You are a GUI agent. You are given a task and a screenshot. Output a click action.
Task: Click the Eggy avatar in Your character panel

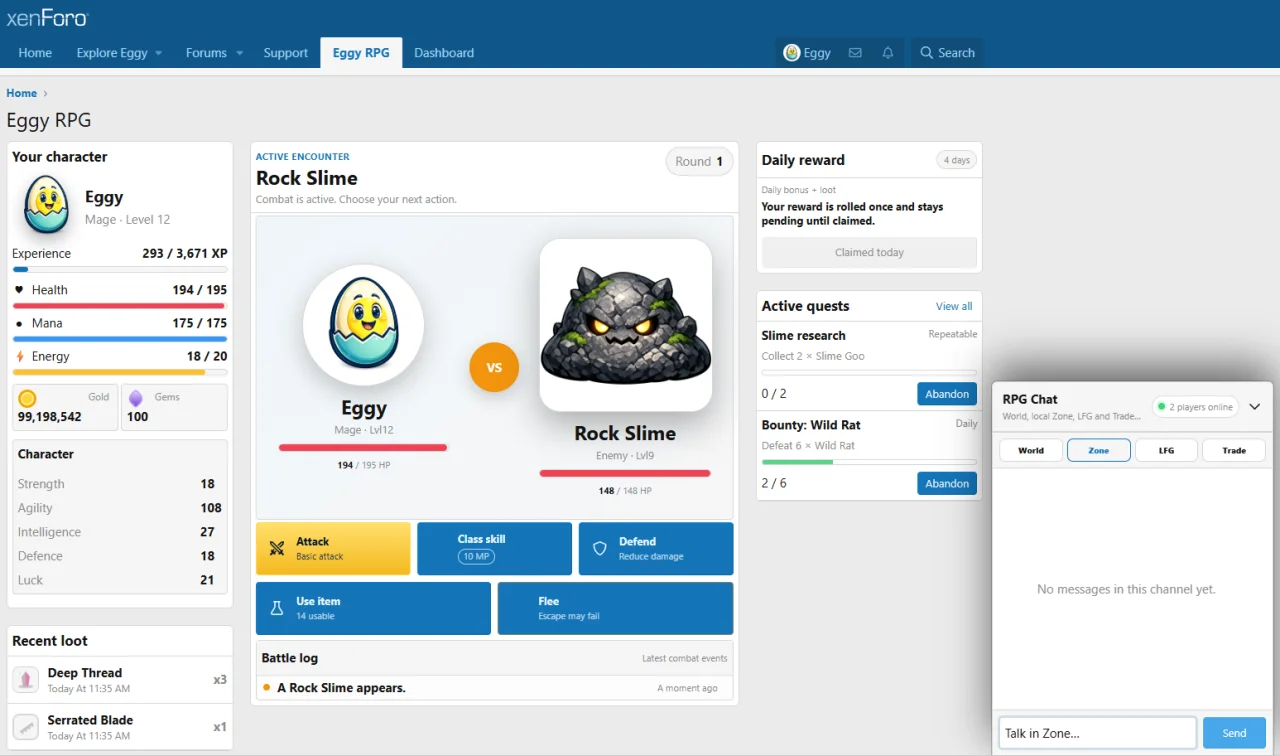click(x=47, y=205)
